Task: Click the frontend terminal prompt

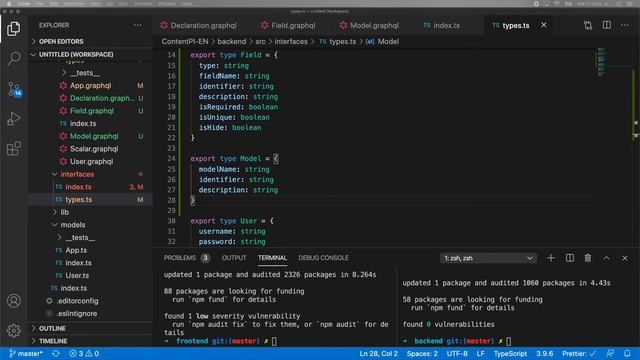Action: click(220, 341)
